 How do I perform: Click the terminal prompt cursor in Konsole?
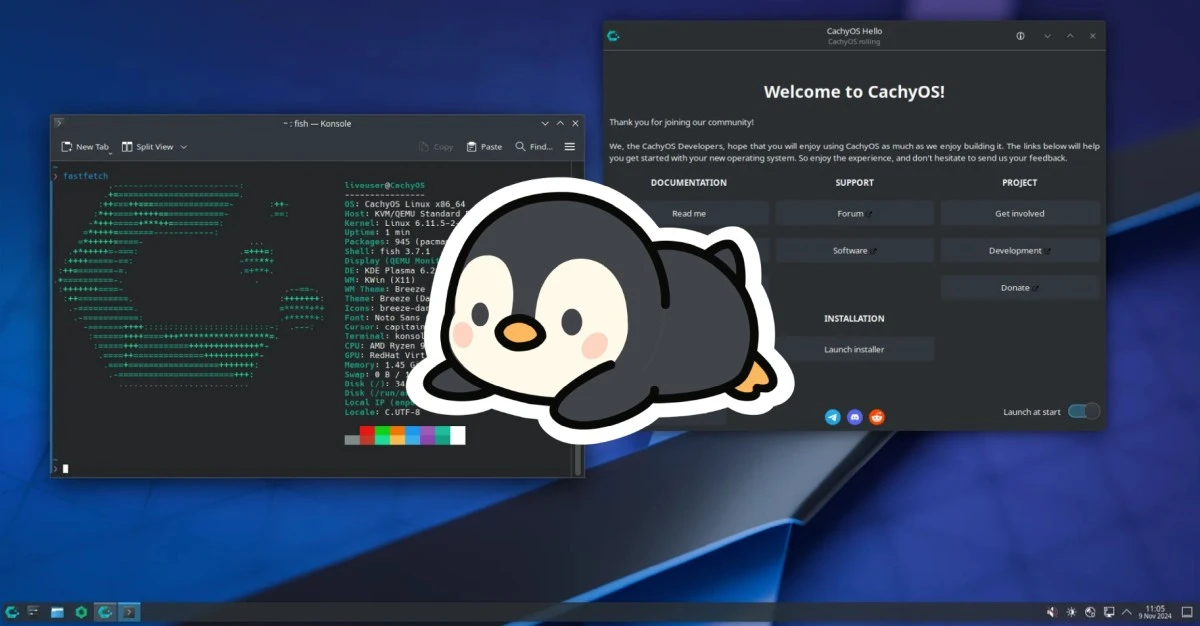pyautogui.click(x=65, y=468)
